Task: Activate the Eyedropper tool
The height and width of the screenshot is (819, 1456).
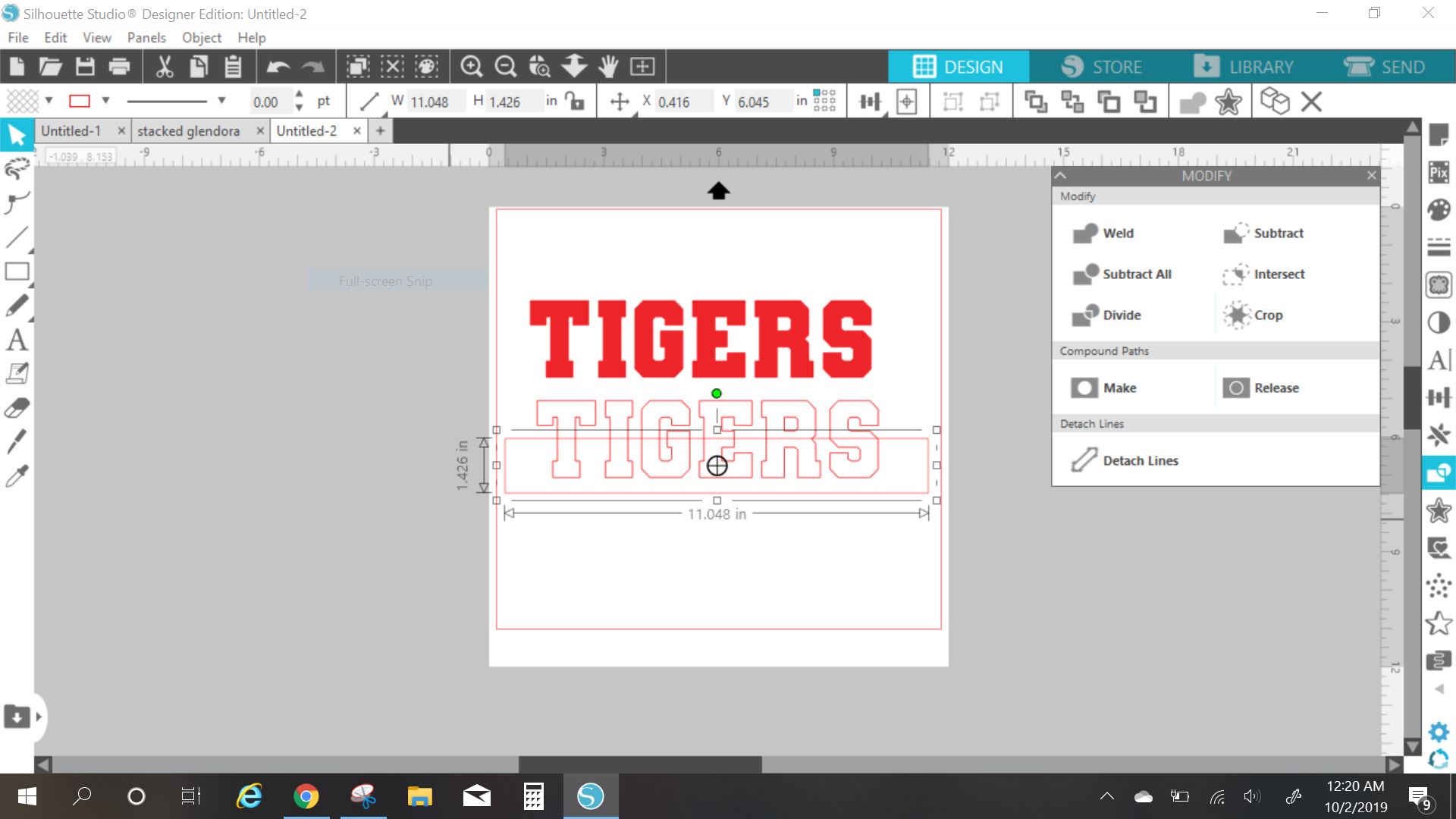Action: (x=17, y=475)
